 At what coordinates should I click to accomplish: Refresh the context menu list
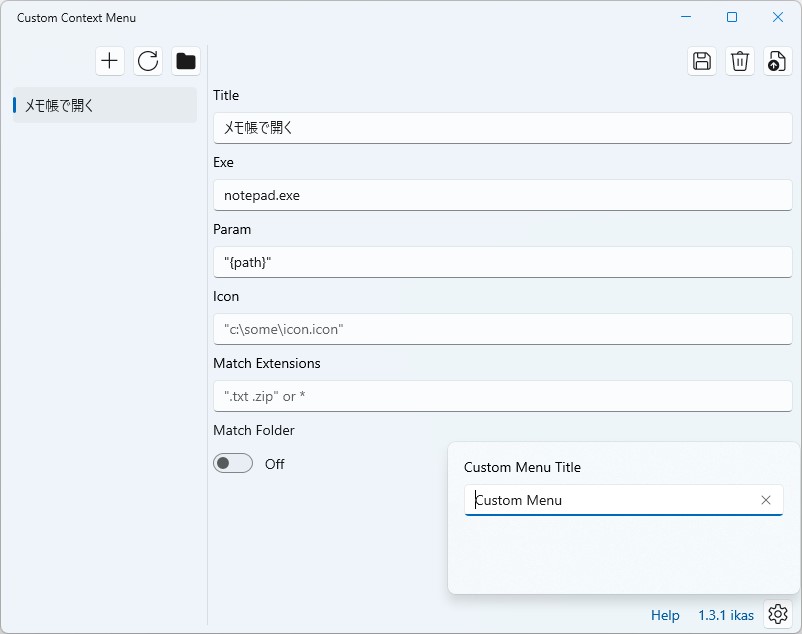click(x=148, y=61)
